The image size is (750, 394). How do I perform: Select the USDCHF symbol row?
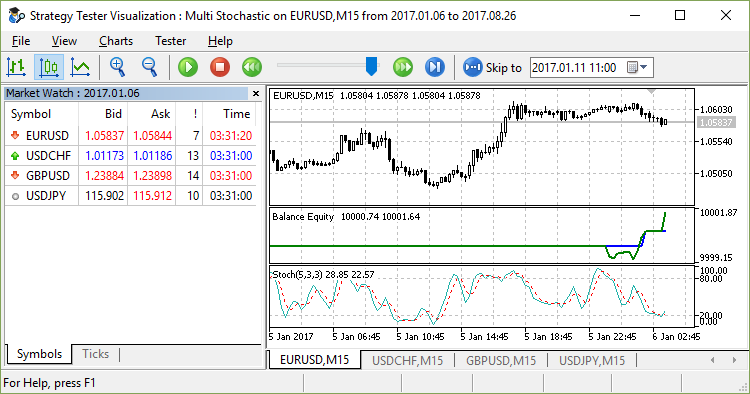(131, 155)
